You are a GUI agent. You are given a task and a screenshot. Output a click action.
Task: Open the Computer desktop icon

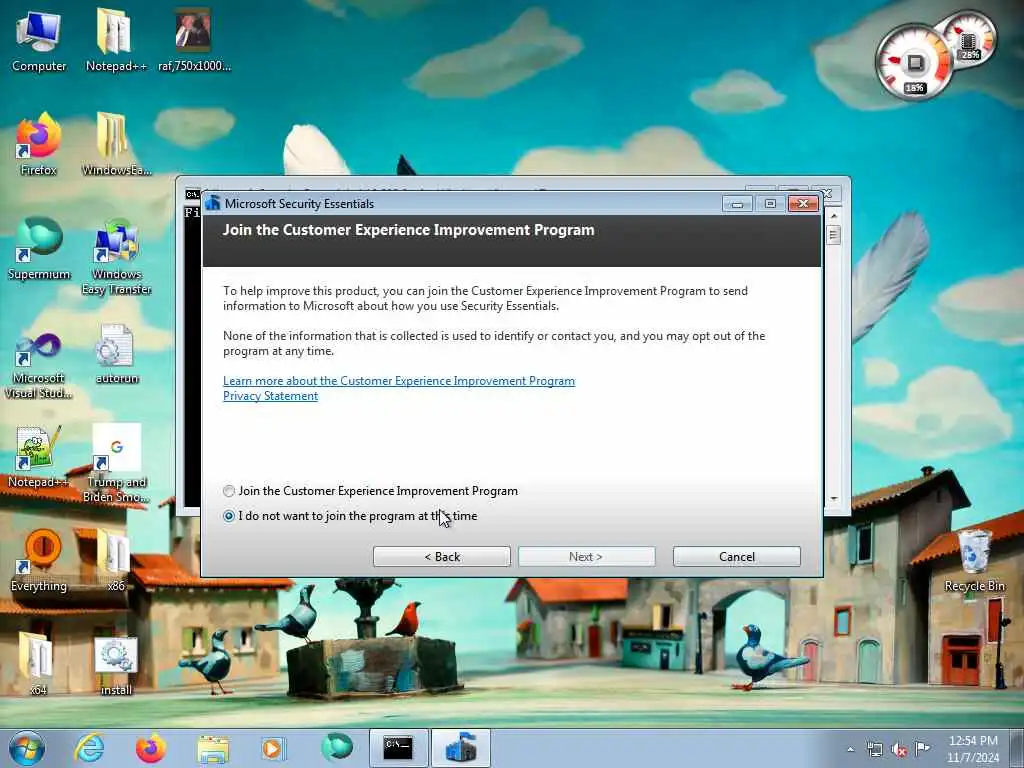[x=39, y=40]
